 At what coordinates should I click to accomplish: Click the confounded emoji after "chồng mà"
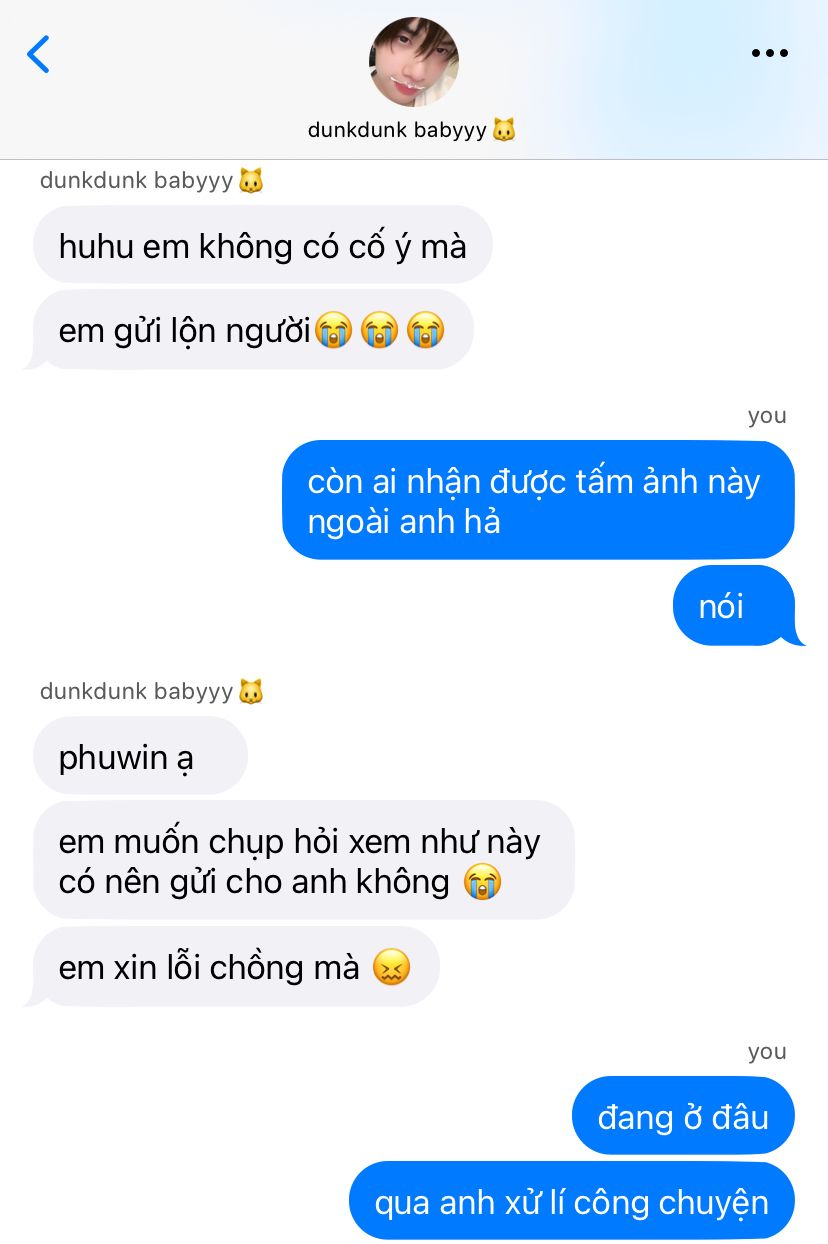[x=391, y=968]
